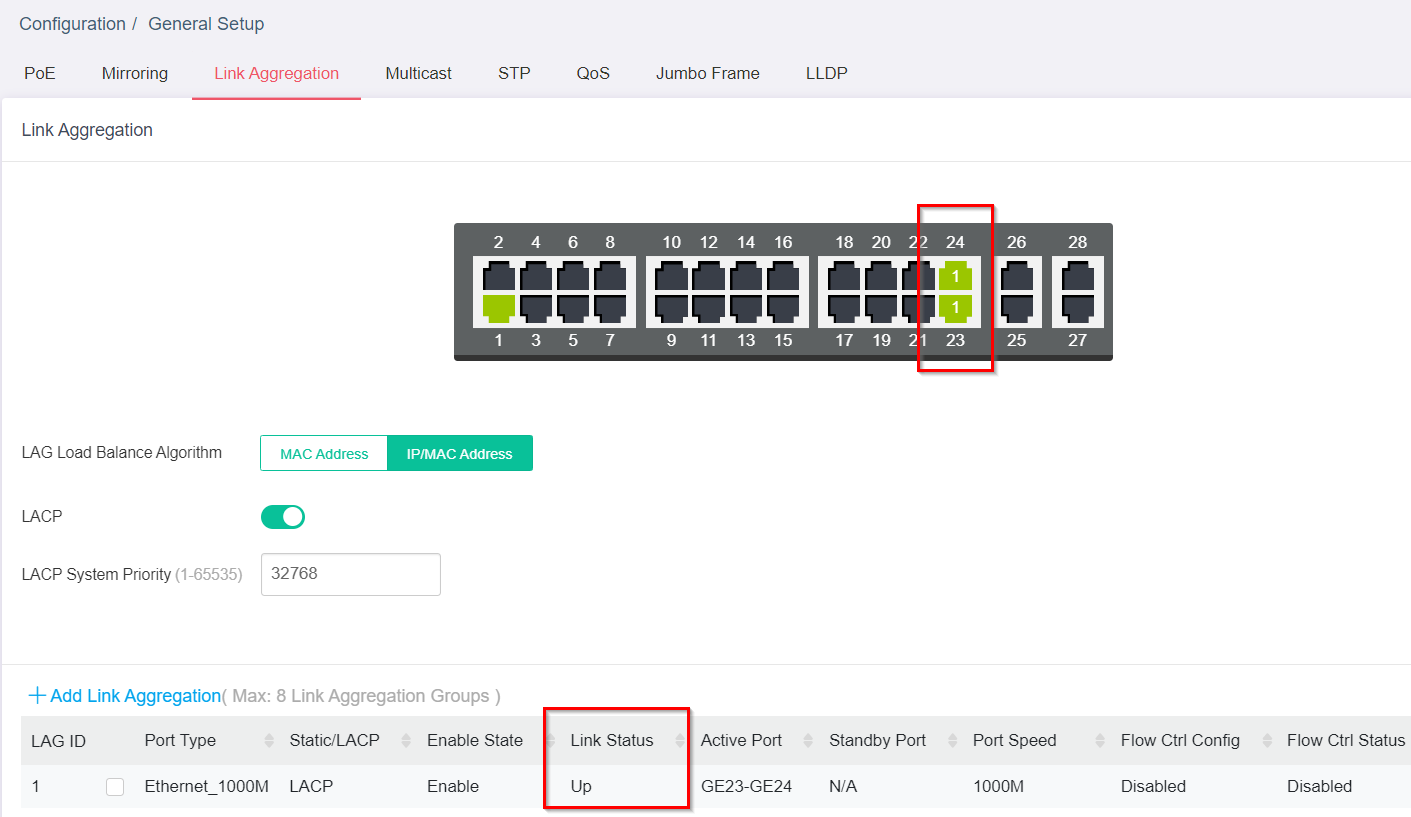Screen dimensions: 1411x817
Task: Select IP/MAC Address load balance option
Action: tap(459, 454)
